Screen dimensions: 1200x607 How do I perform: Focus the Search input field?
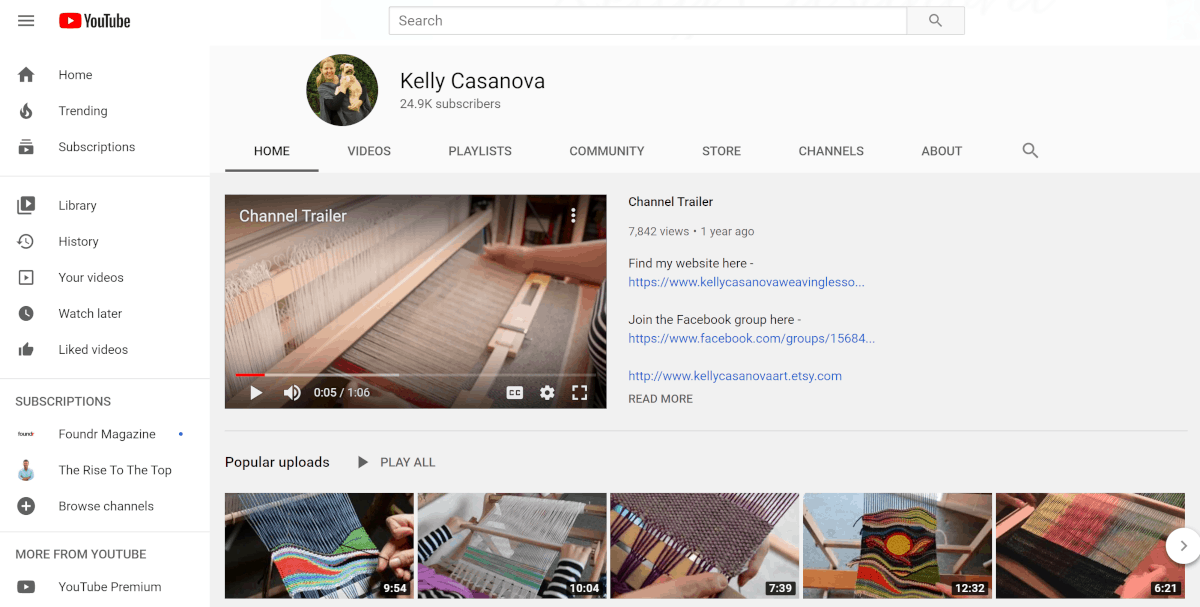tap(648, 20)
